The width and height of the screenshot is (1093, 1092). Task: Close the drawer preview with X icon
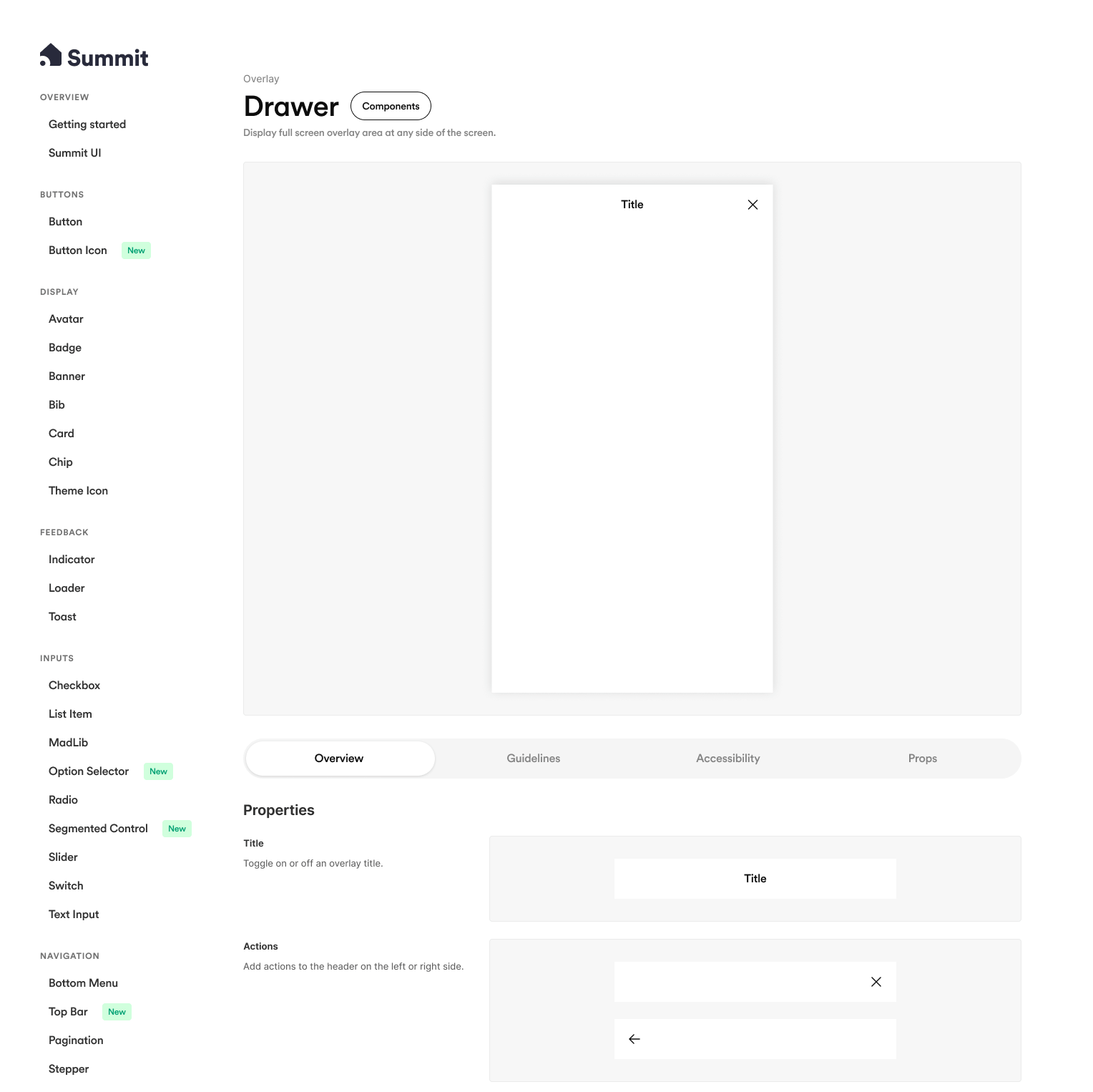pos(753,205)
